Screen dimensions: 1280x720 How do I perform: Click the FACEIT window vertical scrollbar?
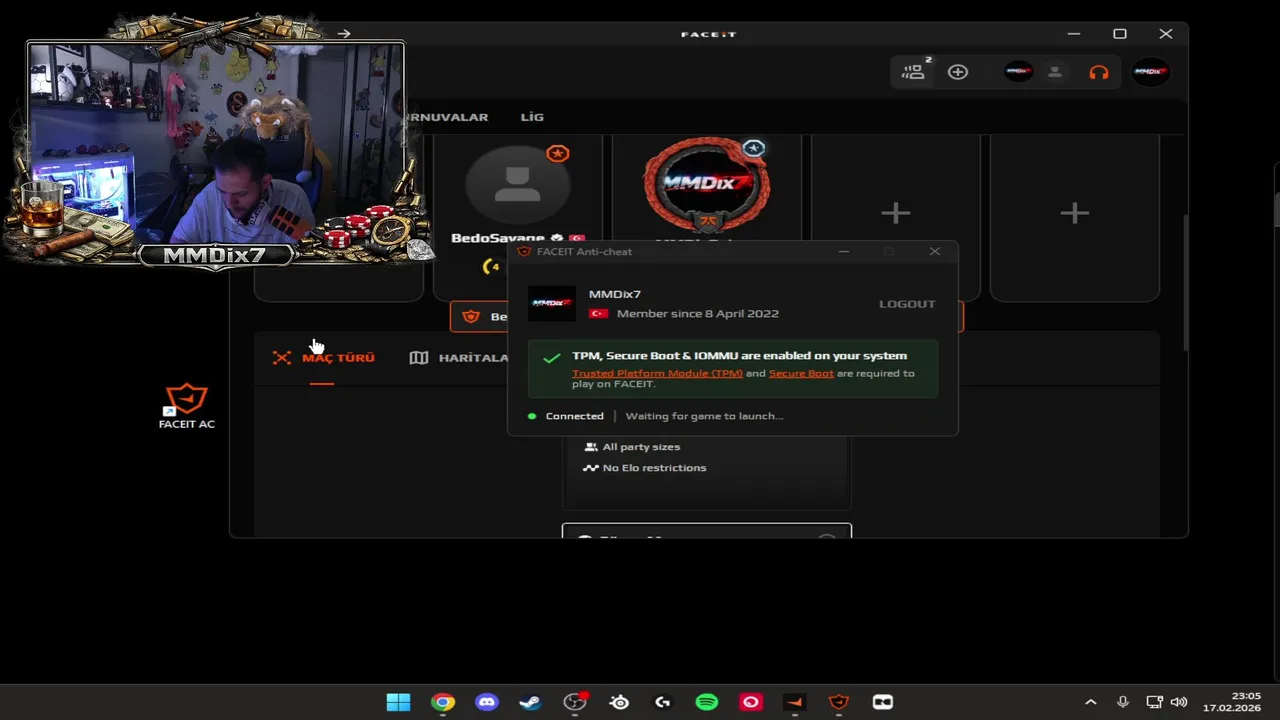(1185, 283)
